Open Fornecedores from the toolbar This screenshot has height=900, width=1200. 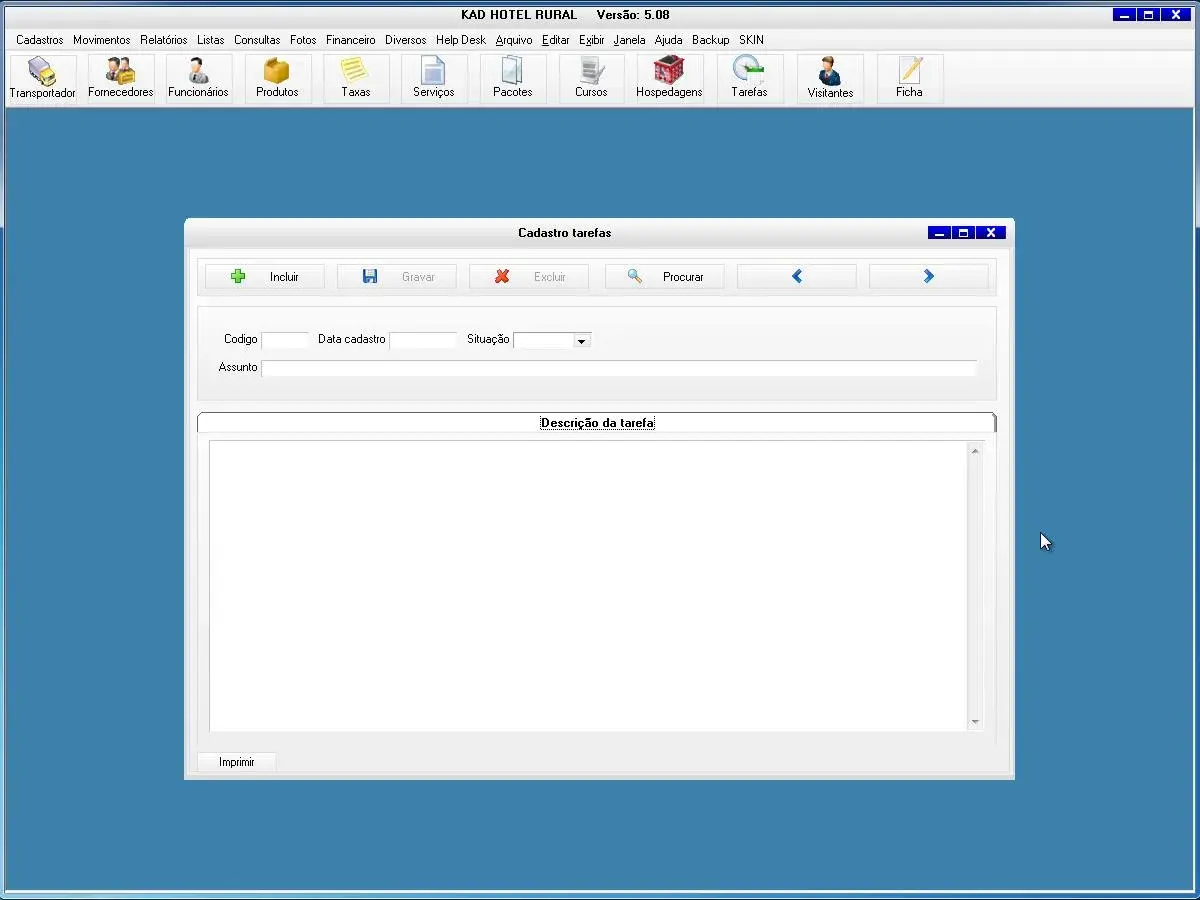pyautogui.click(x=121, y=78)
